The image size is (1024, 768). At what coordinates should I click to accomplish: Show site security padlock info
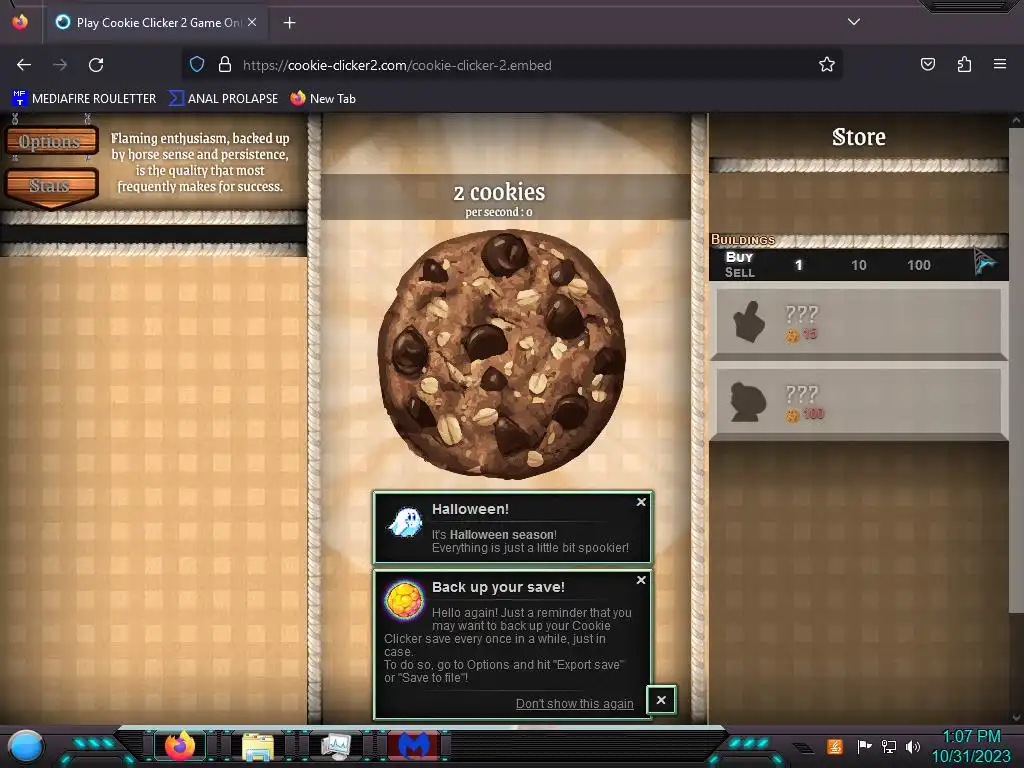(225, 65)
